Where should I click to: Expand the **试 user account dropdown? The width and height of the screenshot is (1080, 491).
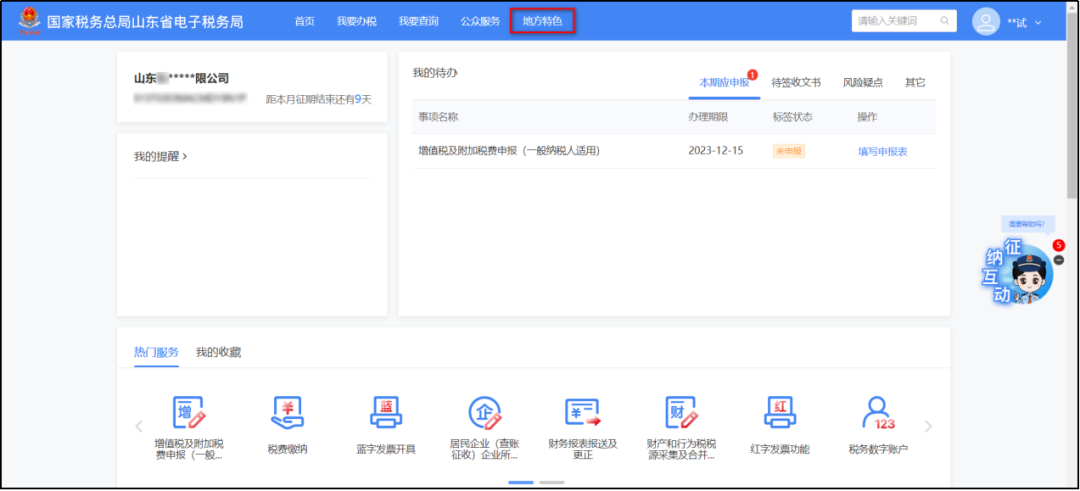[1038, 23]
